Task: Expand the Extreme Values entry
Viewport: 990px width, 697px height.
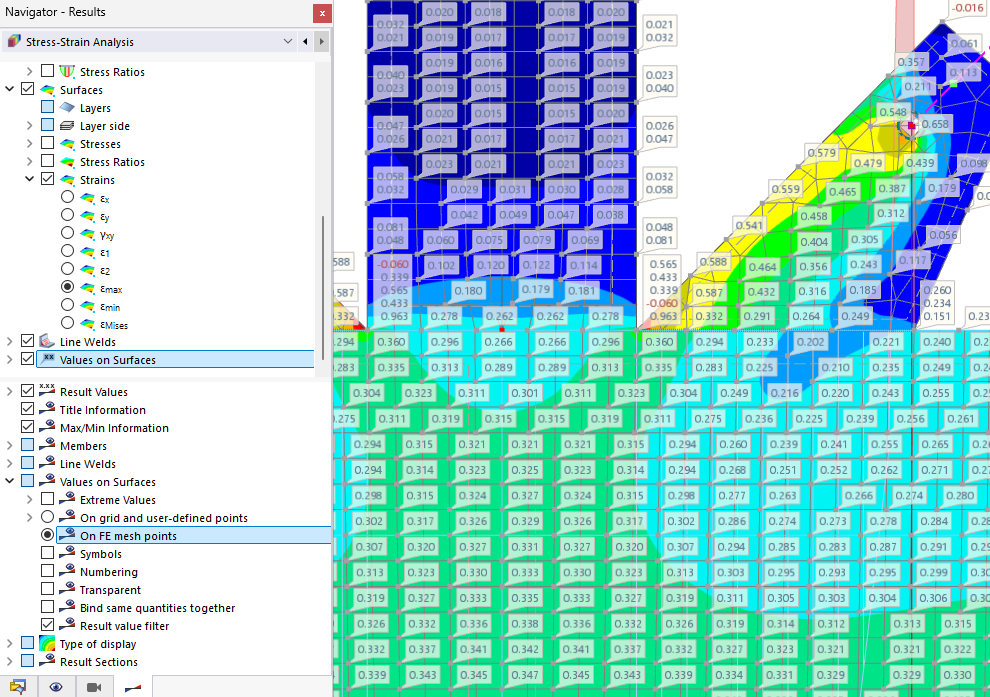Action: [28, 500]
